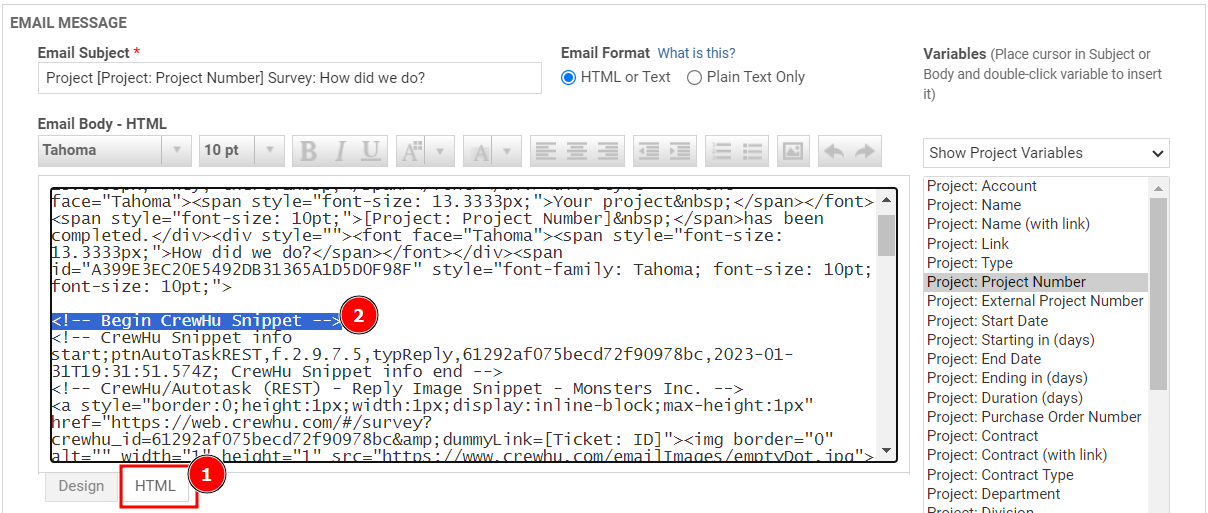Select 'Project: Project Number' variable

tap(1035, 282)
